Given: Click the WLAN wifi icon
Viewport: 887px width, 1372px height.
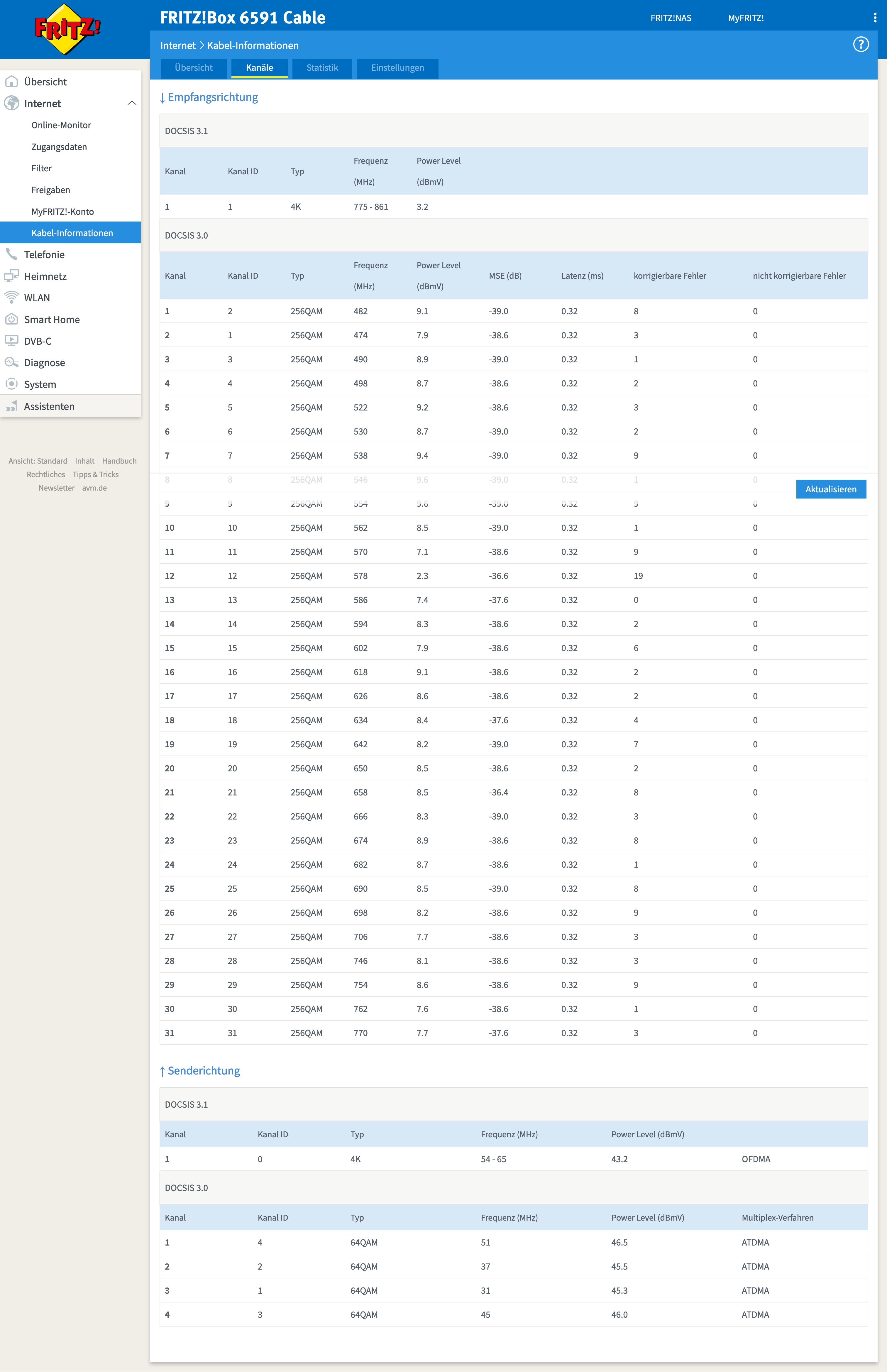Looking at the screenshot, I should (11, 297).
